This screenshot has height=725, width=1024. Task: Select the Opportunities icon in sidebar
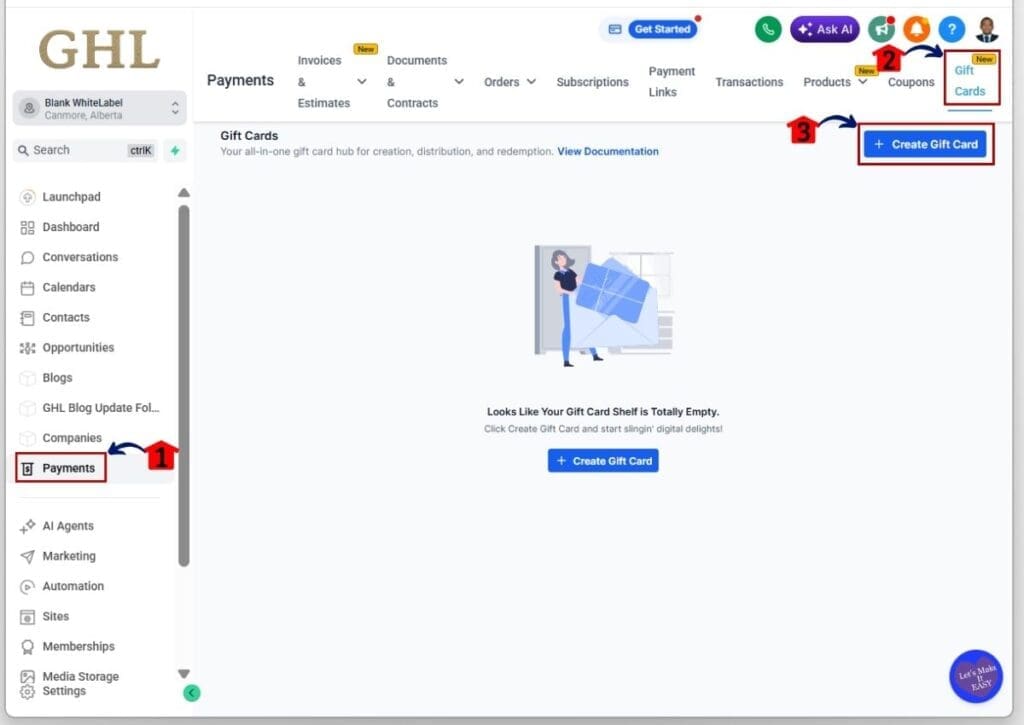point(28,347)
